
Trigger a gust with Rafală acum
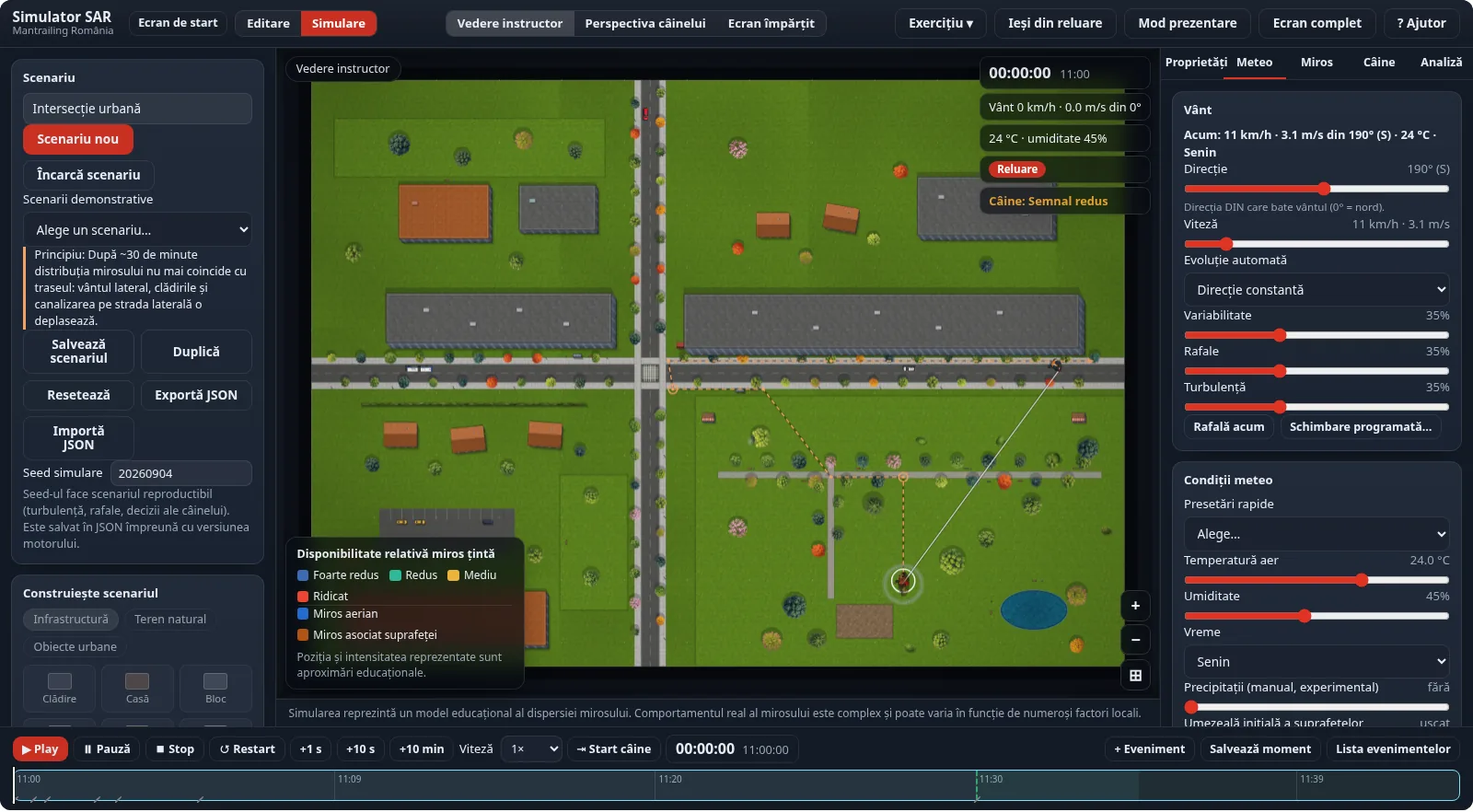[1229, 427]
